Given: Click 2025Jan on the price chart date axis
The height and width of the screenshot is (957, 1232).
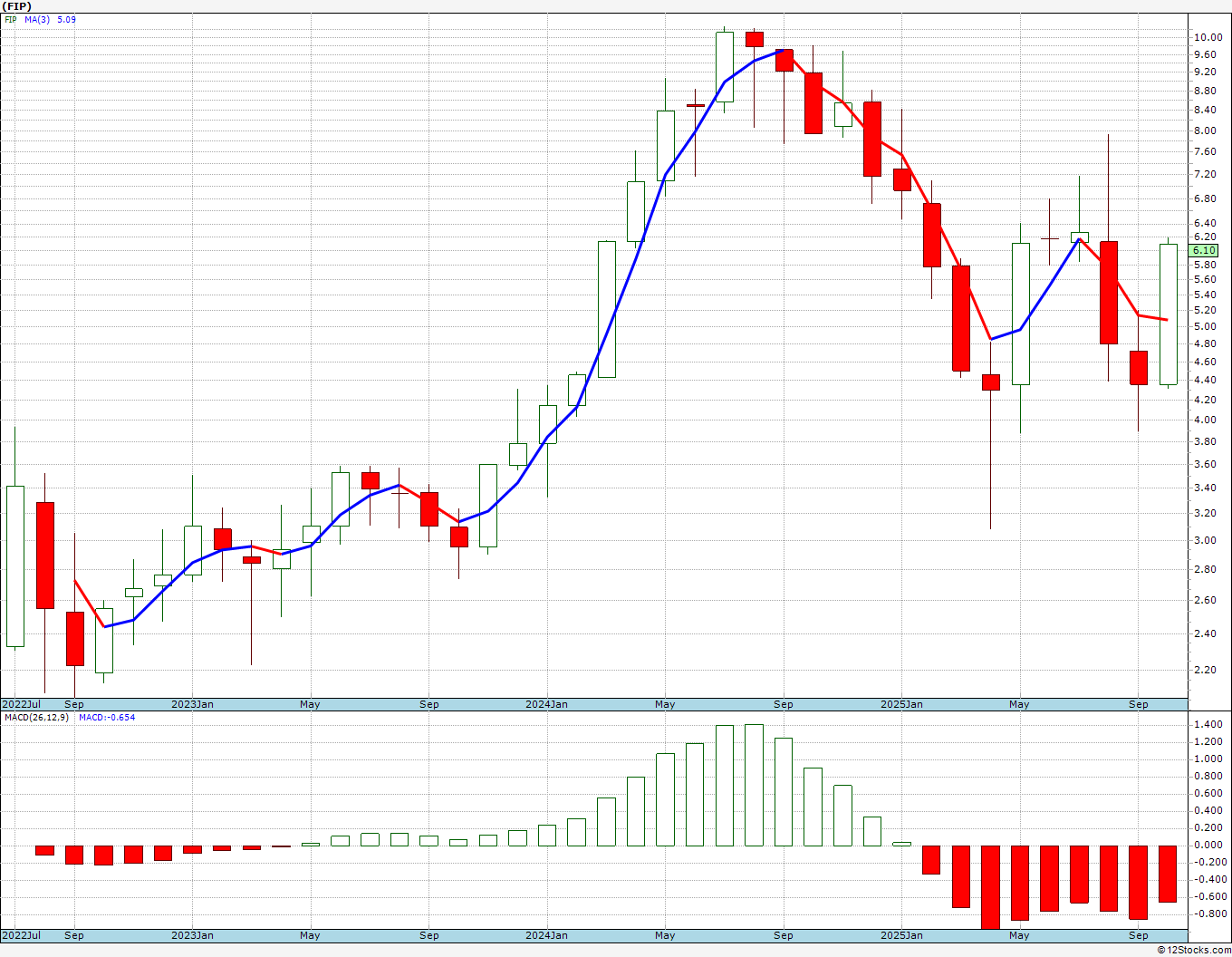Looking at the screenshot, I should click(901, 704).
